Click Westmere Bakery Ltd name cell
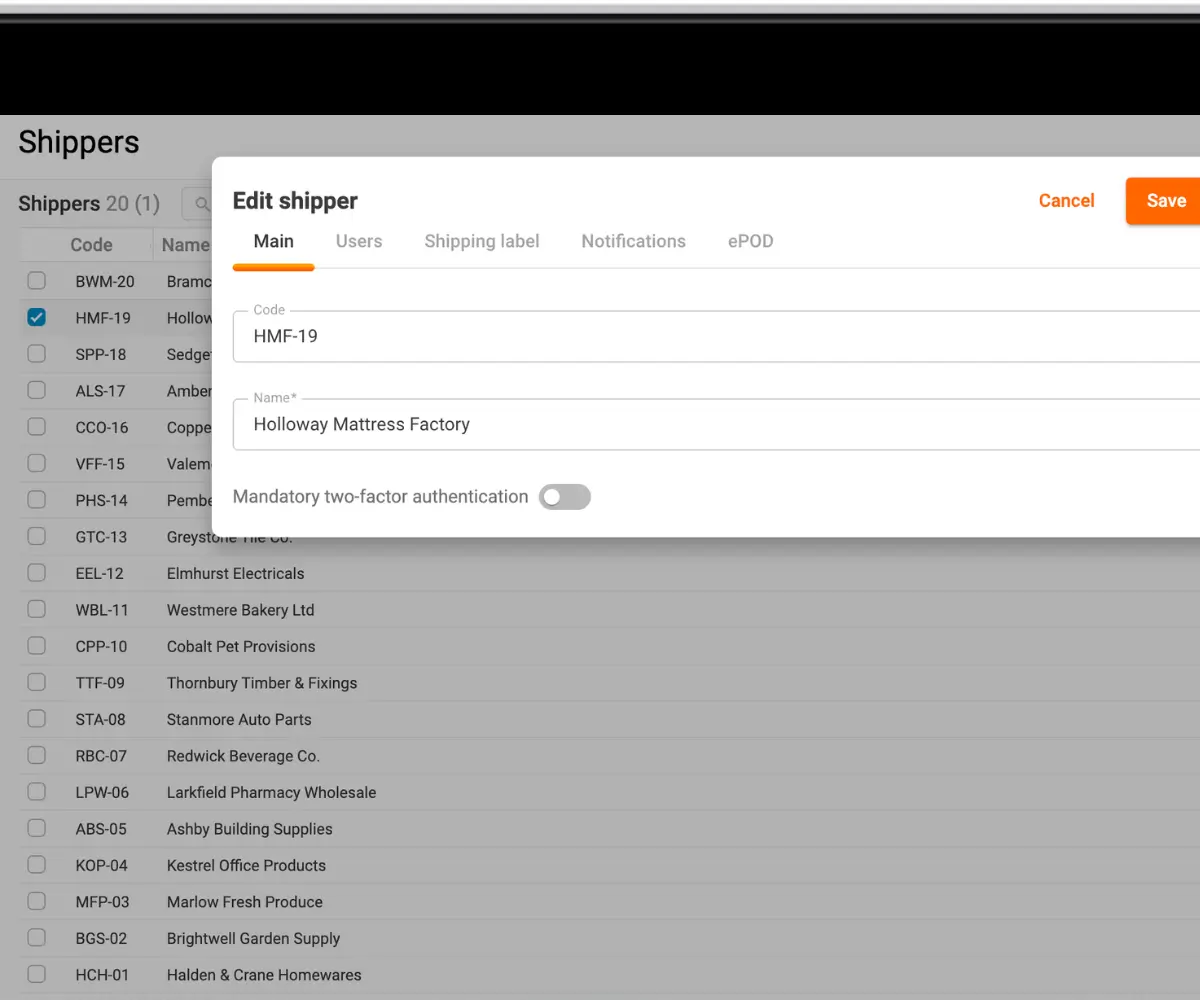The image size is (1200, 1000). (241, 610)
